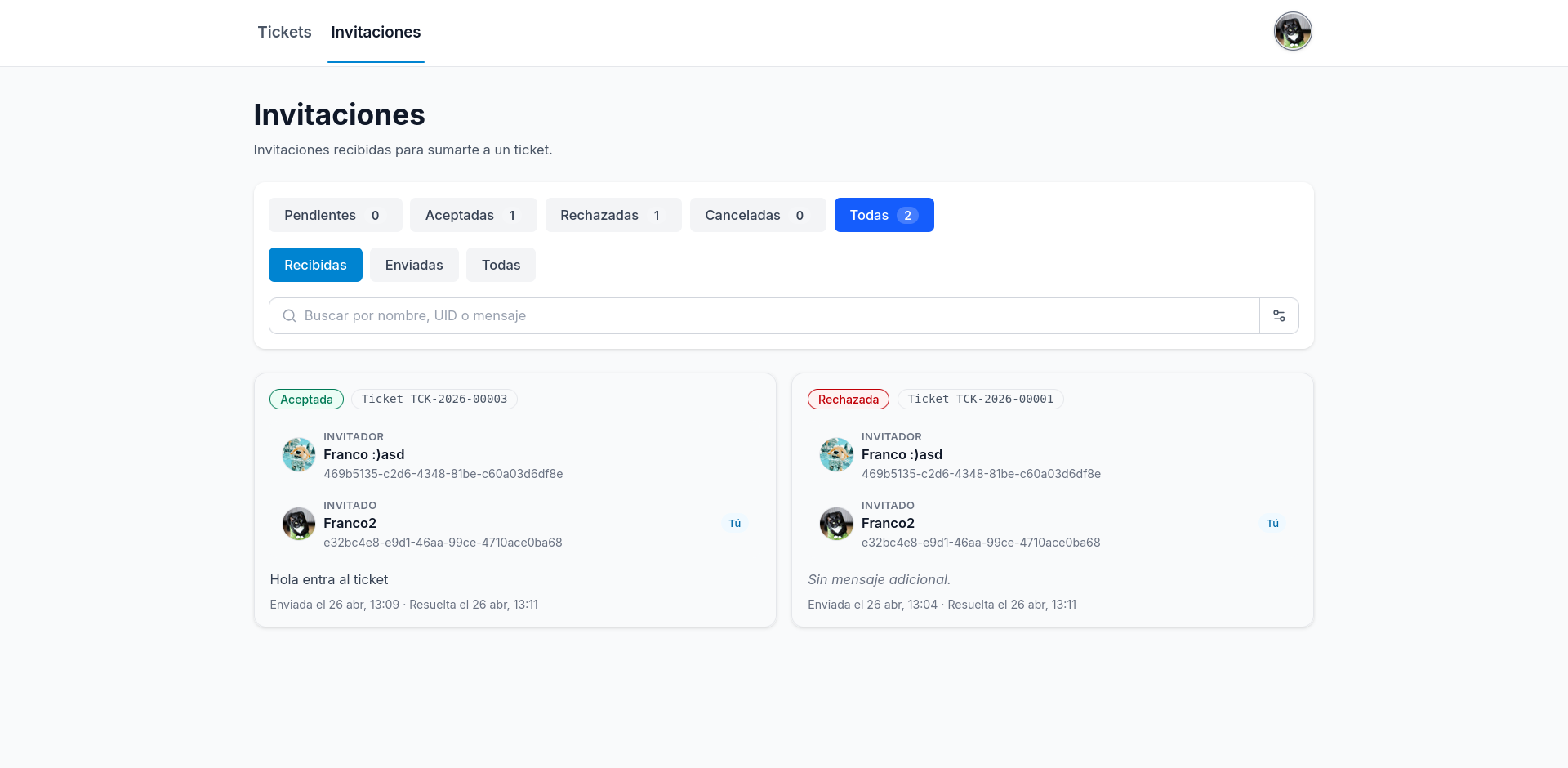1568x768 pixels.
Task: Open the user profile avatar menu
Action: pyautogui.click(x=1293, y=31)
